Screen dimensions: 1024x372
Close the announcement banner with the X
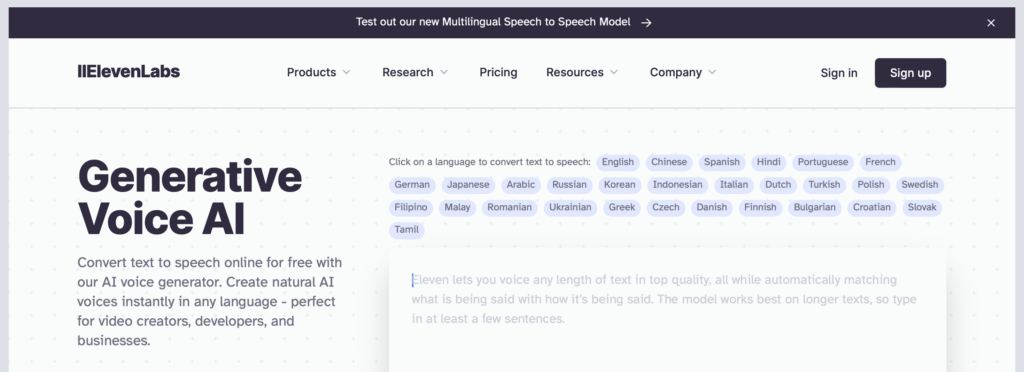pos(991,23)
